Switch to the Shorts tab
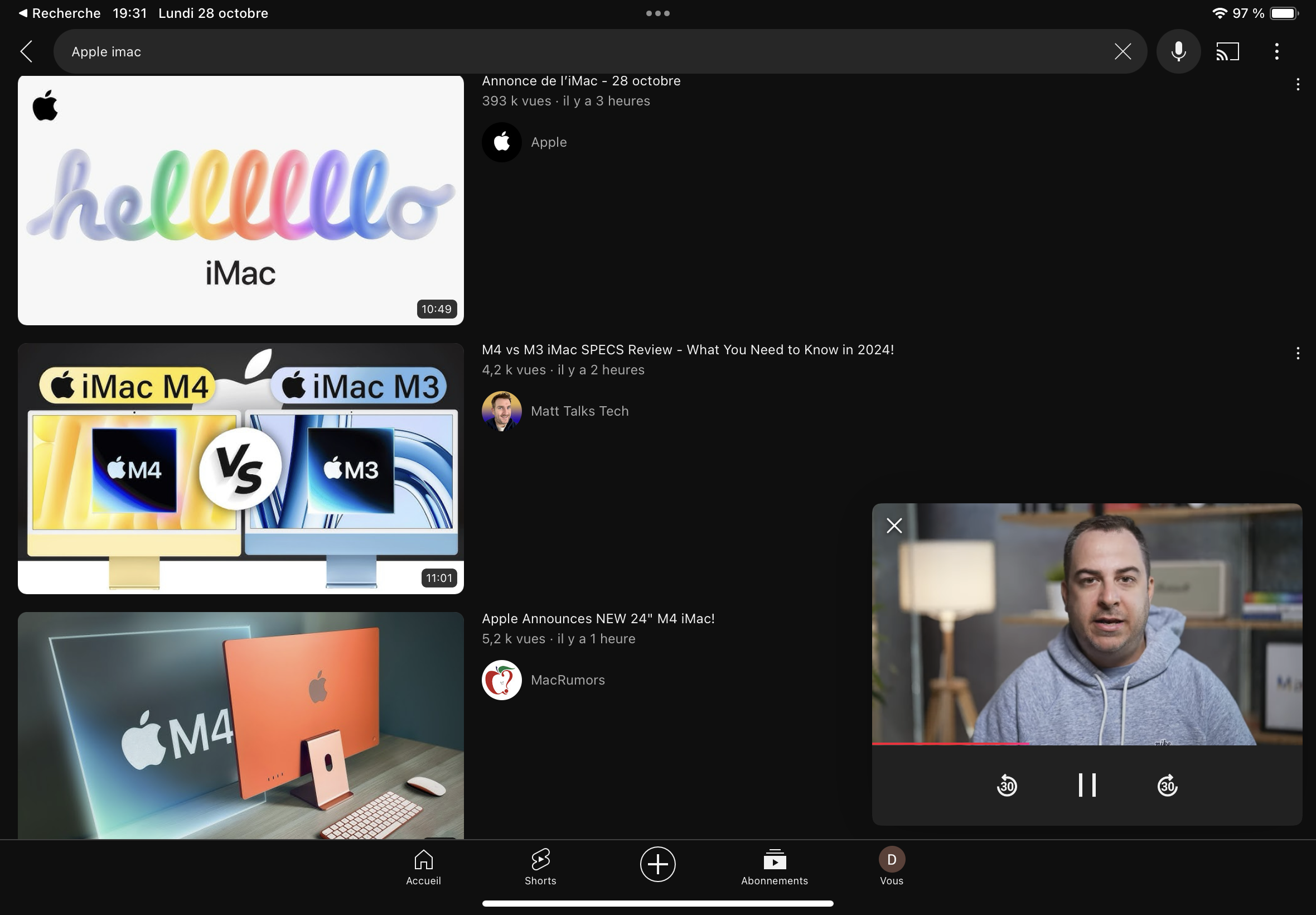The image size is (1316, 915). tap(540, 867)
